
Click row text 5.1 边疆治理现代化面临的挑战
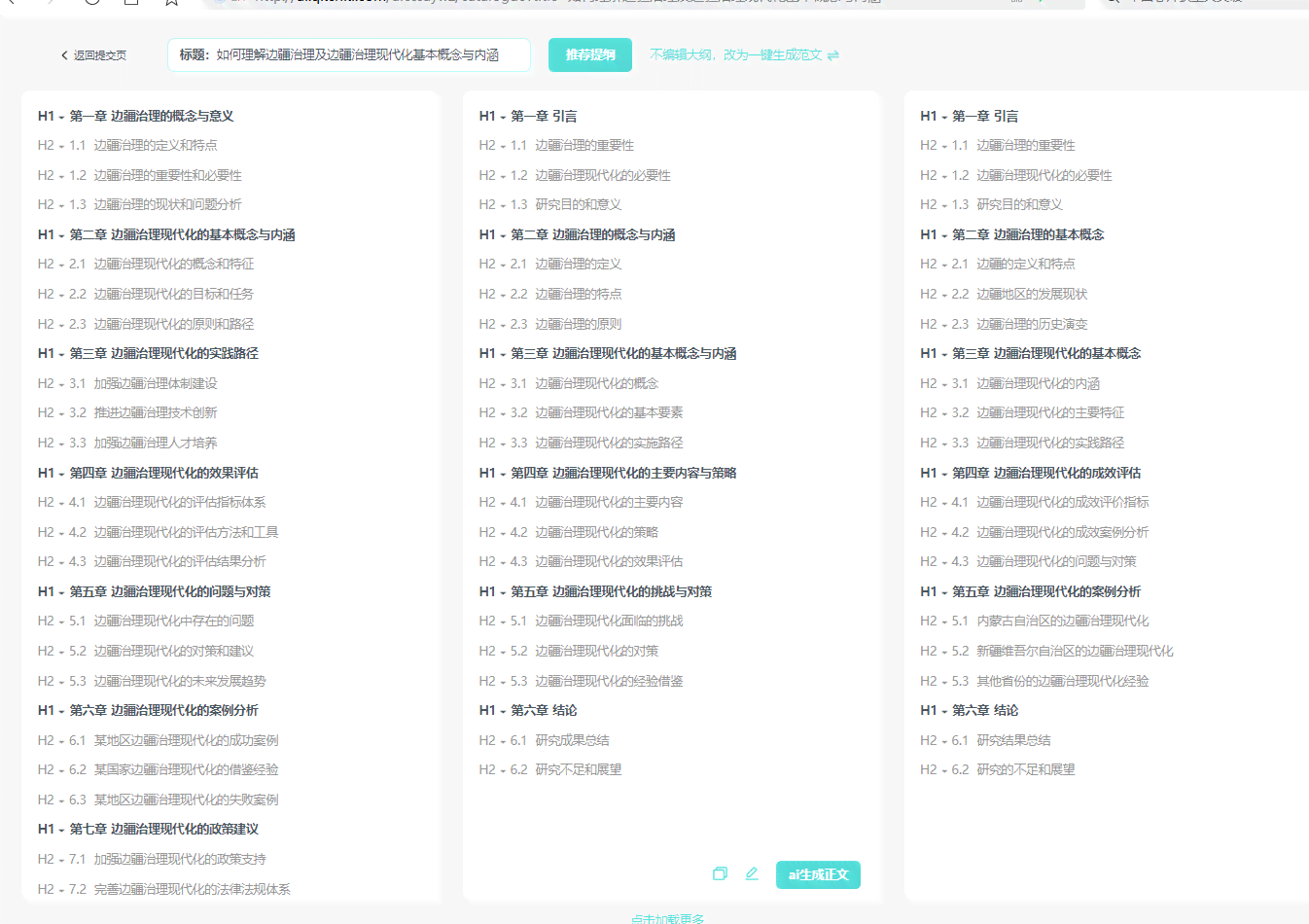pos(597,622)
